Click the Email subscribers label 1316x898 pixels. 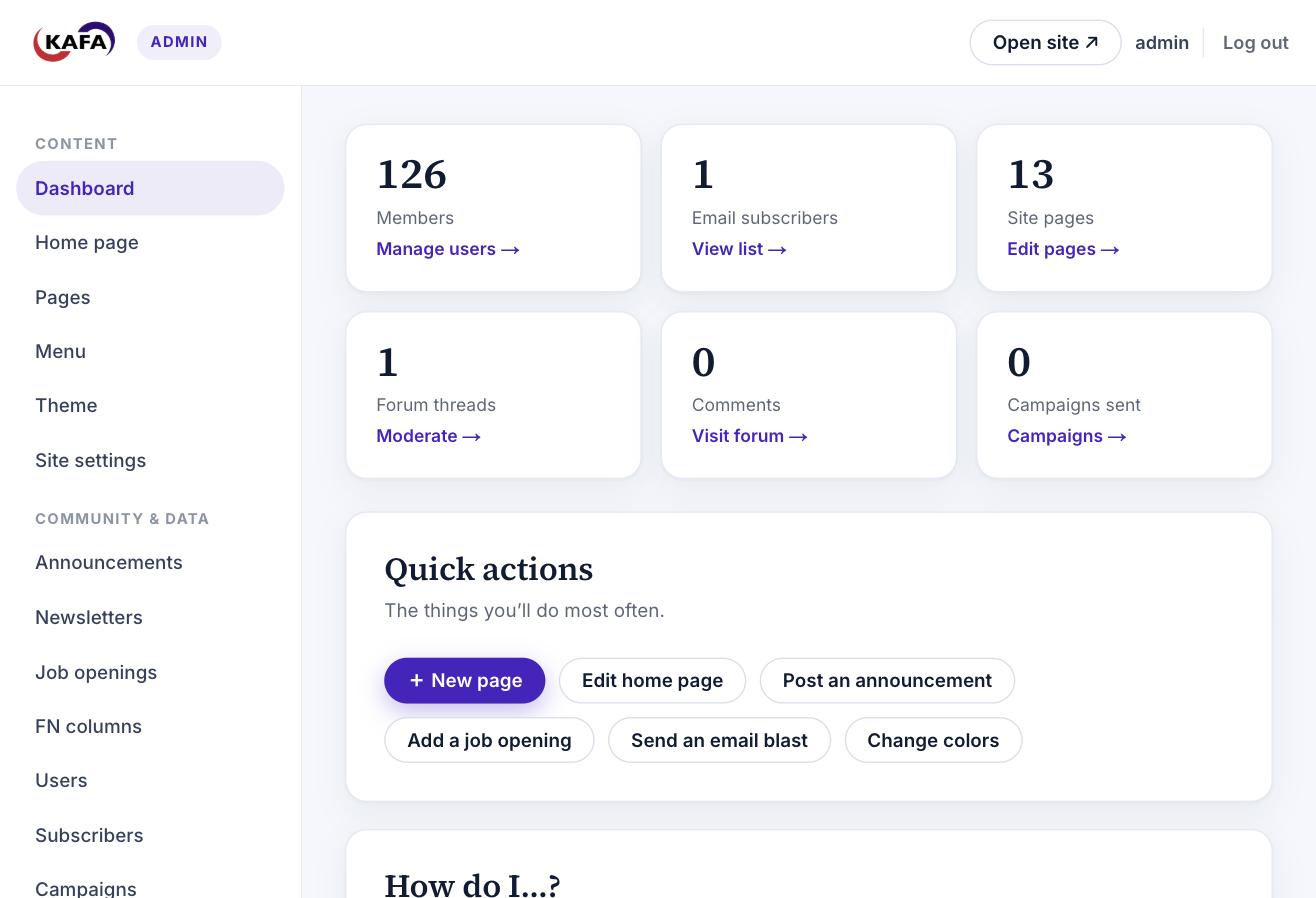(x=765, y=218)
